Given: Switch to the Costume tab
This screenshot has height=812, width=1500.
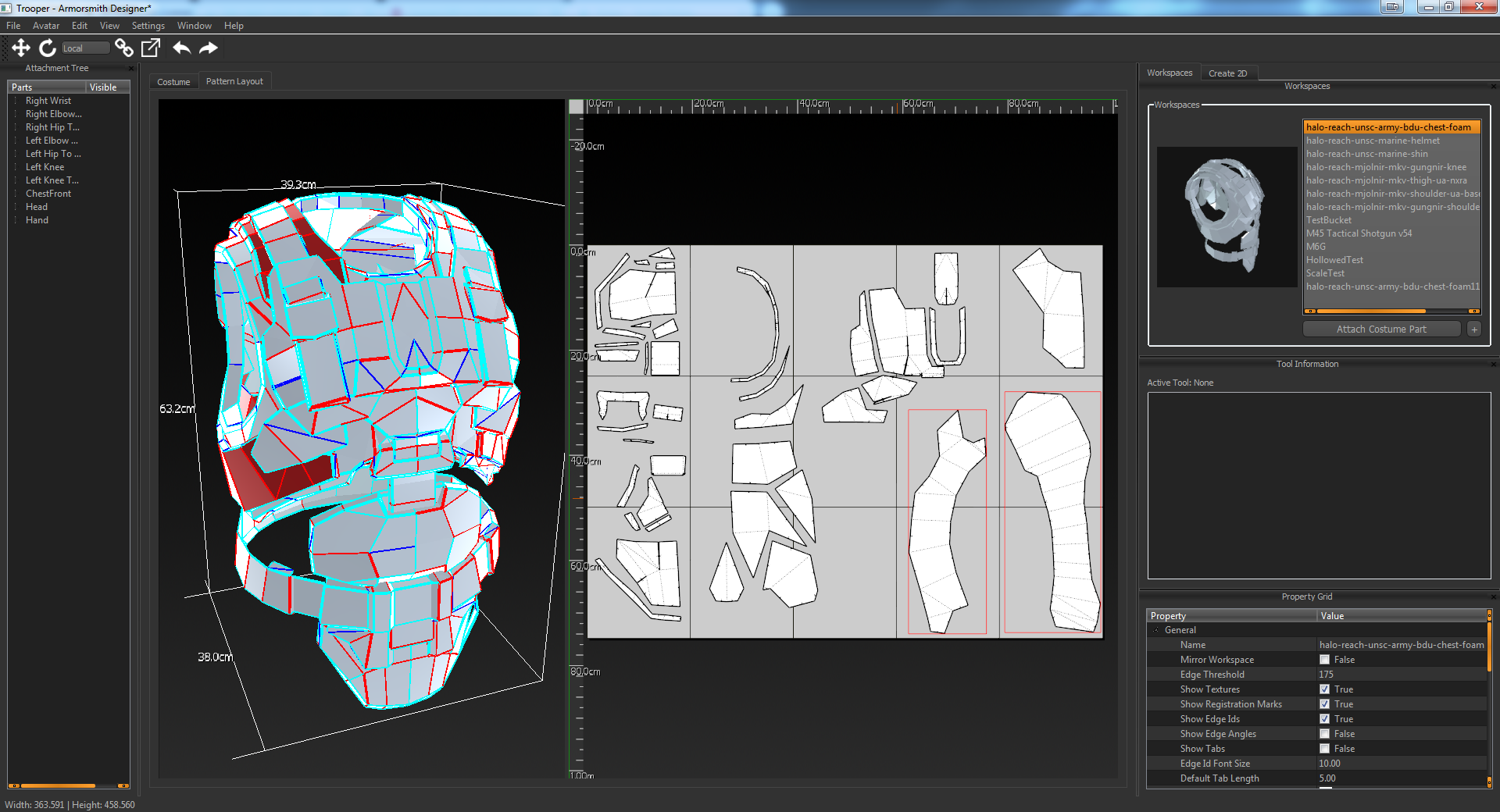Looking at the screenshot, I should click(x=173, y=82).
